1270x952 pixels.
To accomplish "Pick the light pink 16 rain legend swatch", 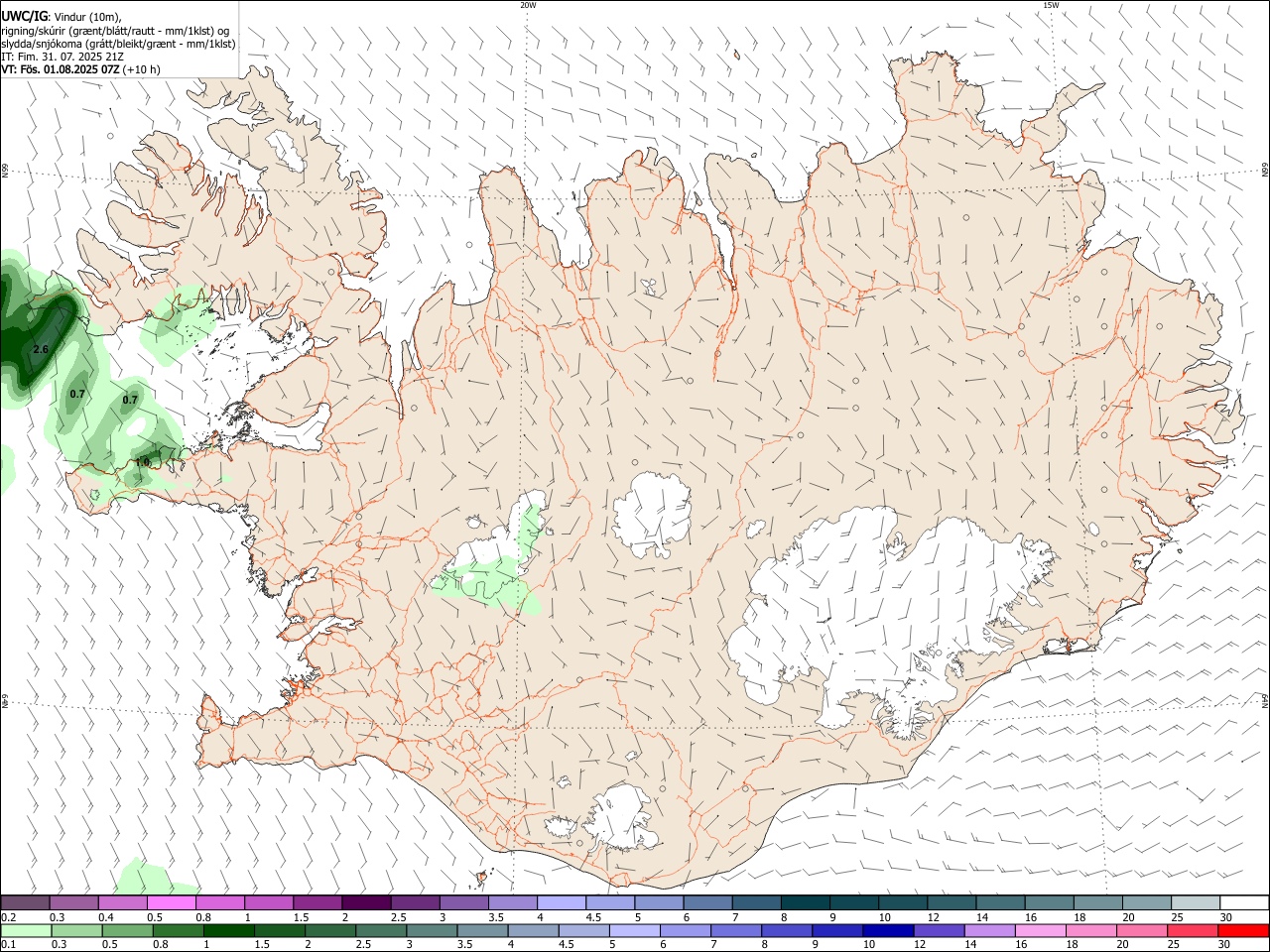I will [1041, 931].
